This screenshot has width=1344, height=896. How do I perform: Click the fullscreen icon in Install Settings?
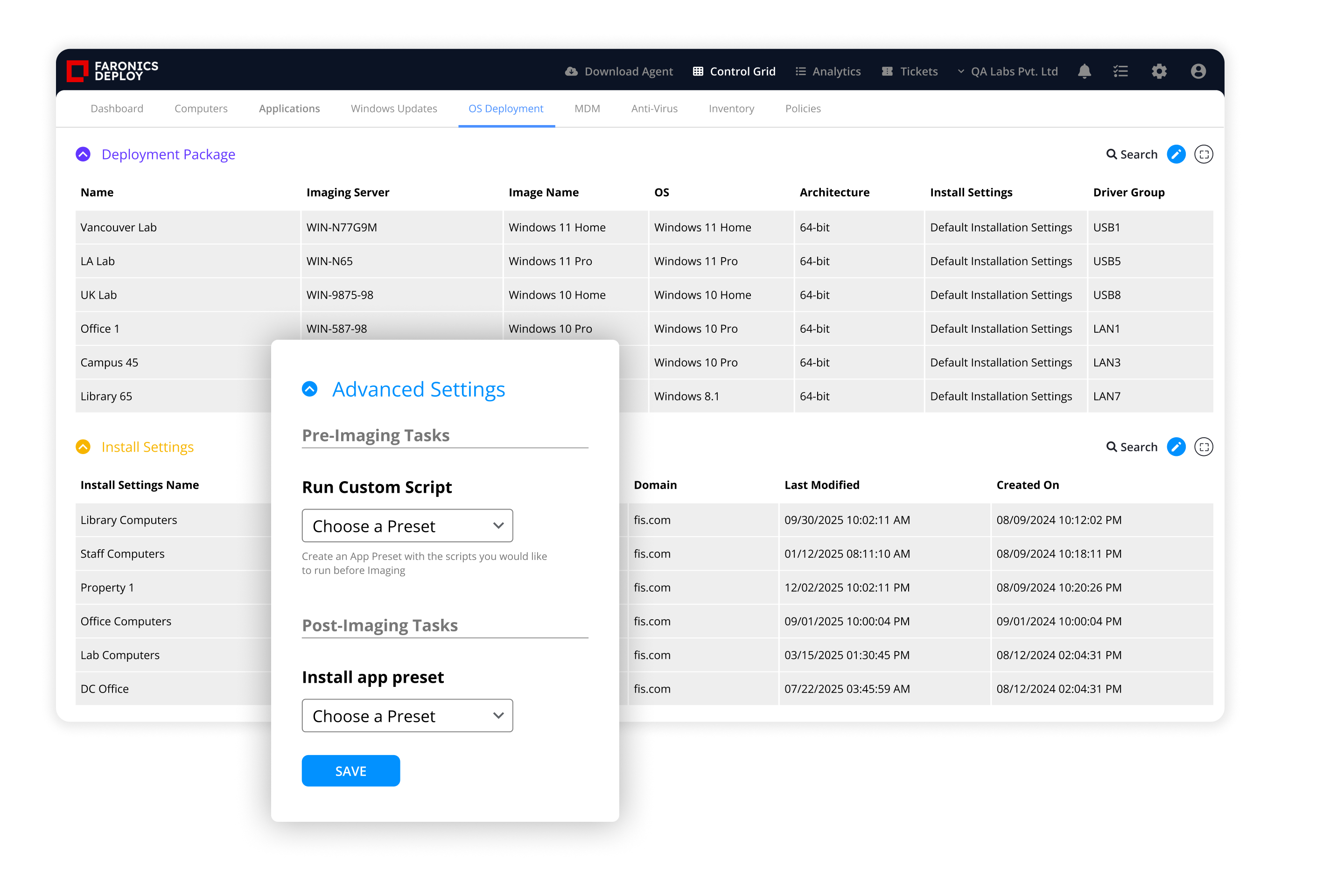(1204, 447)
